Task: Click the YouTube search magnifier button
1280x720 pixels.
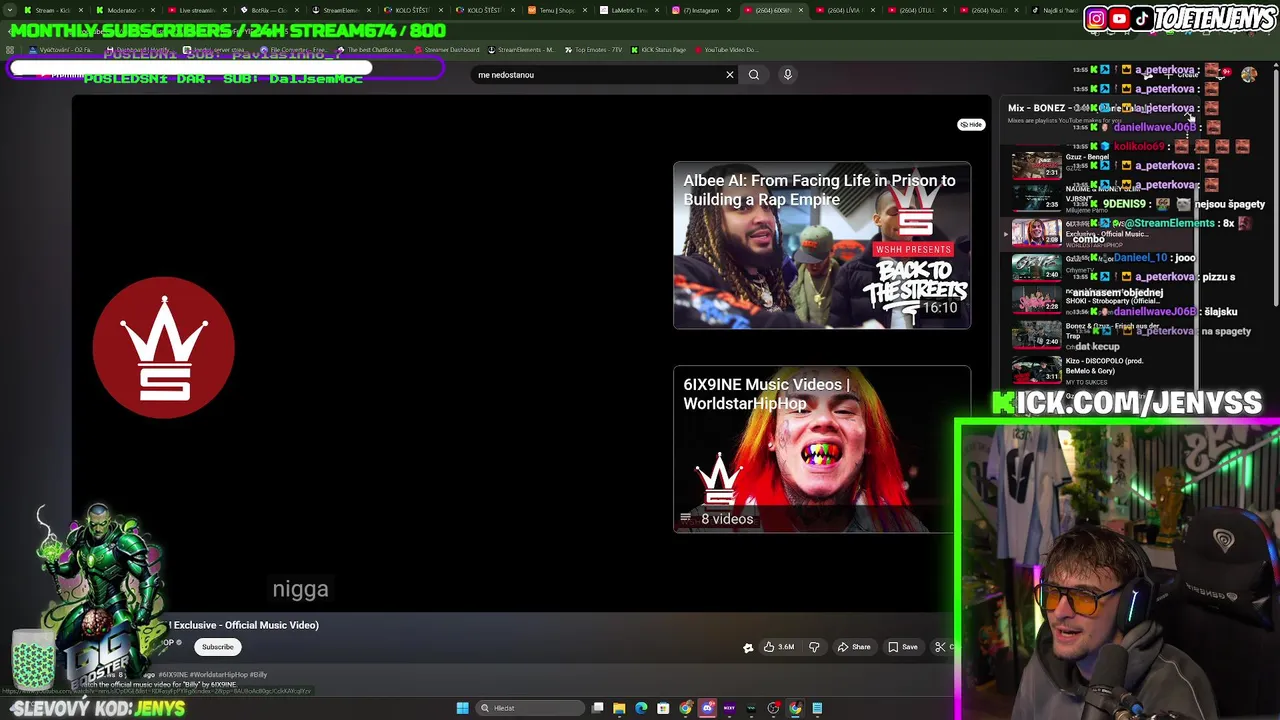Action: click(754, 75)
